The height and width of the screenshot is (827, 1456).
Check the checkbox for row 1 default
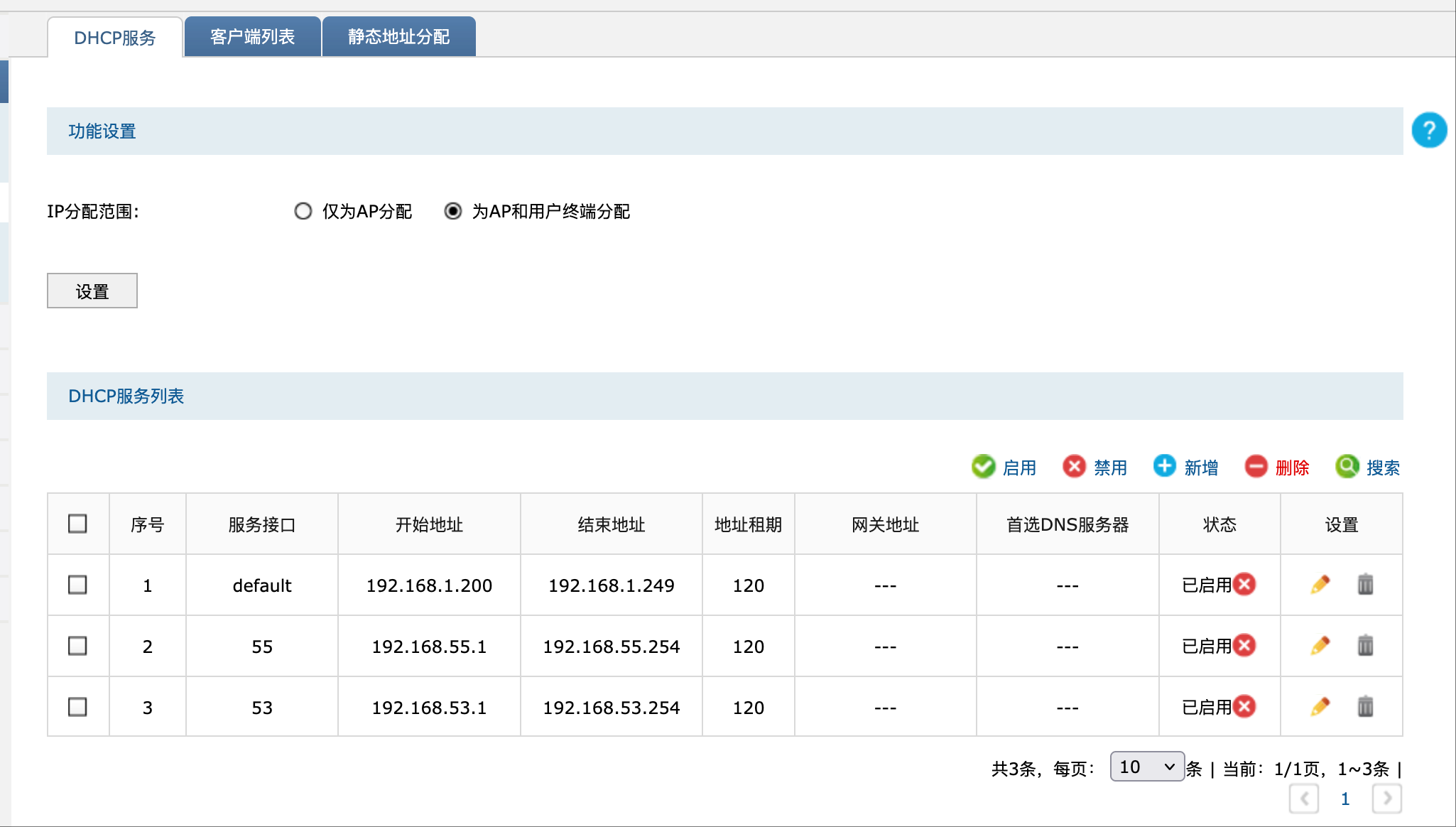[x=77, y=585]
